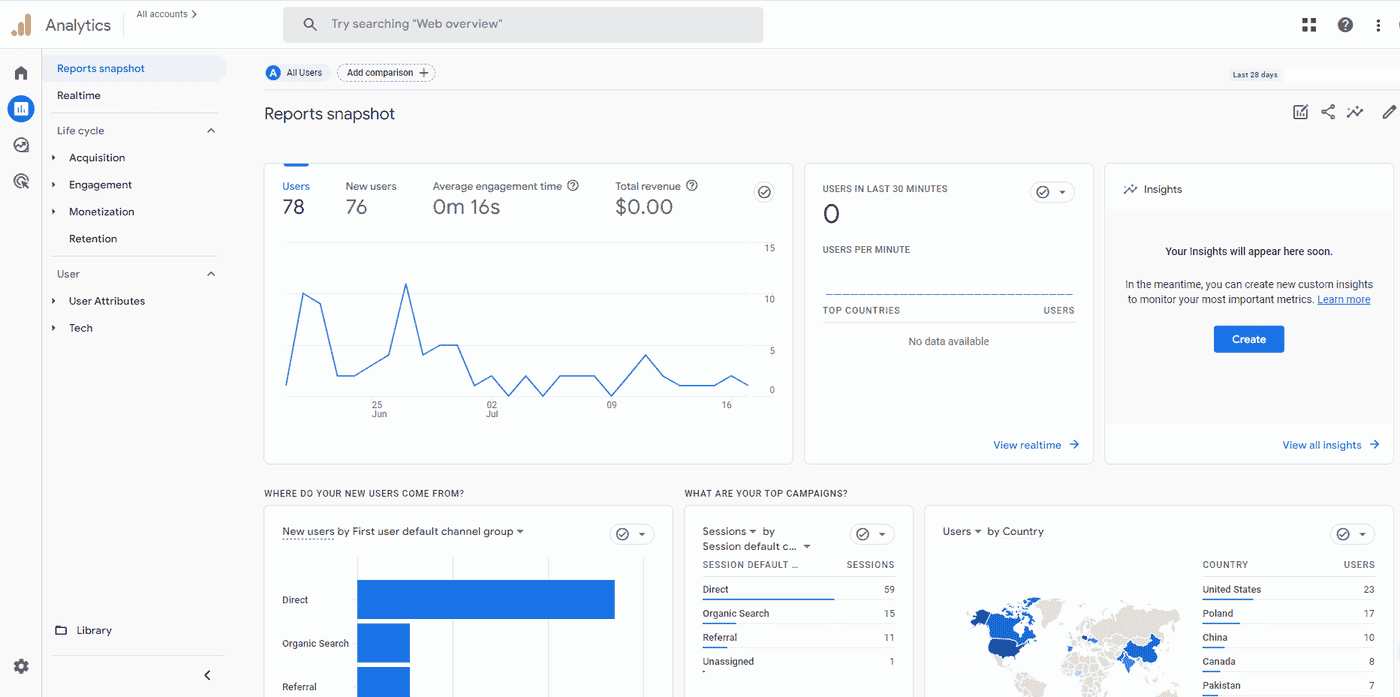Click the Canada country row

pos(1289,662)
